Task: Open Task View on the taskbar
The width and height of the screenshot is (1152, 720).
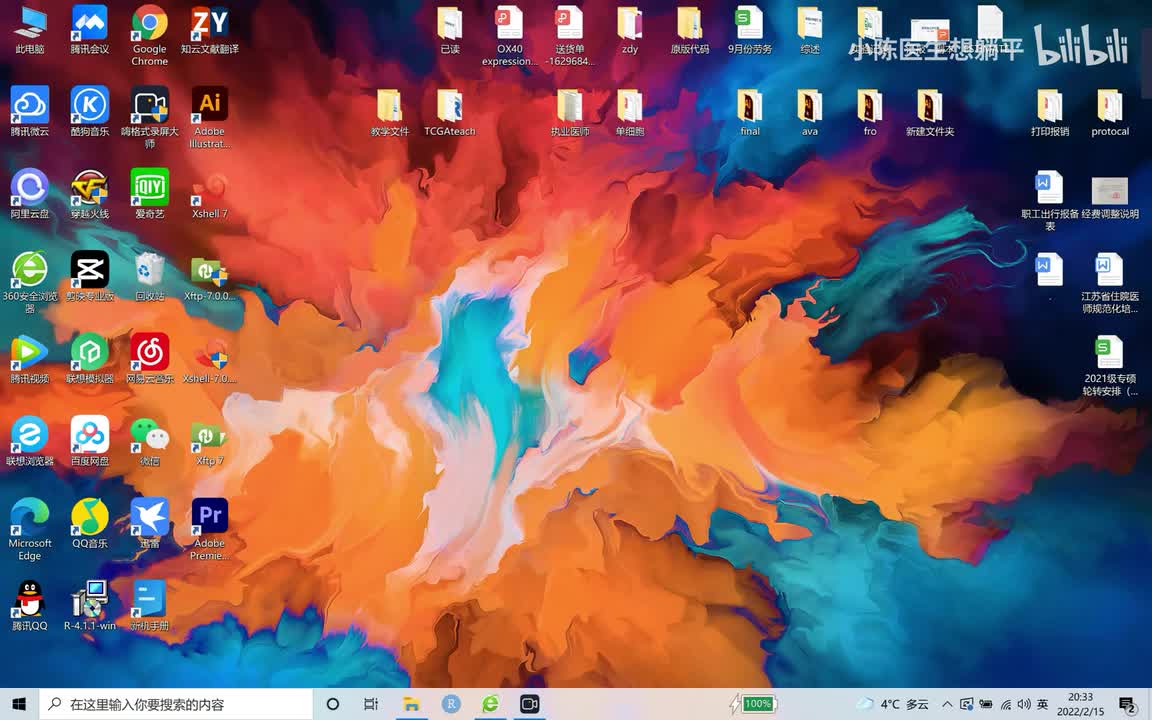Action: (x=371, y=704)
